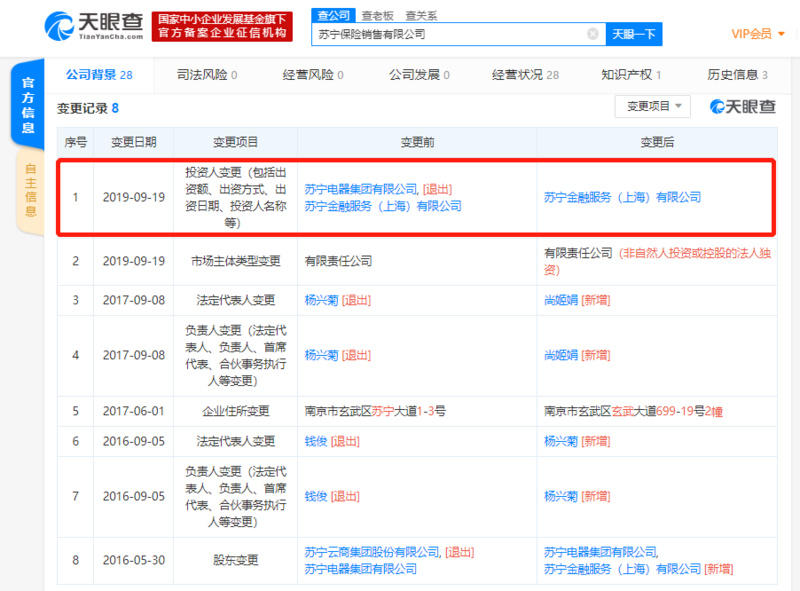Viewport: 800px width, 591px height.
Task: Select the 2016-05-30 date cell
Action: [134, 560]
